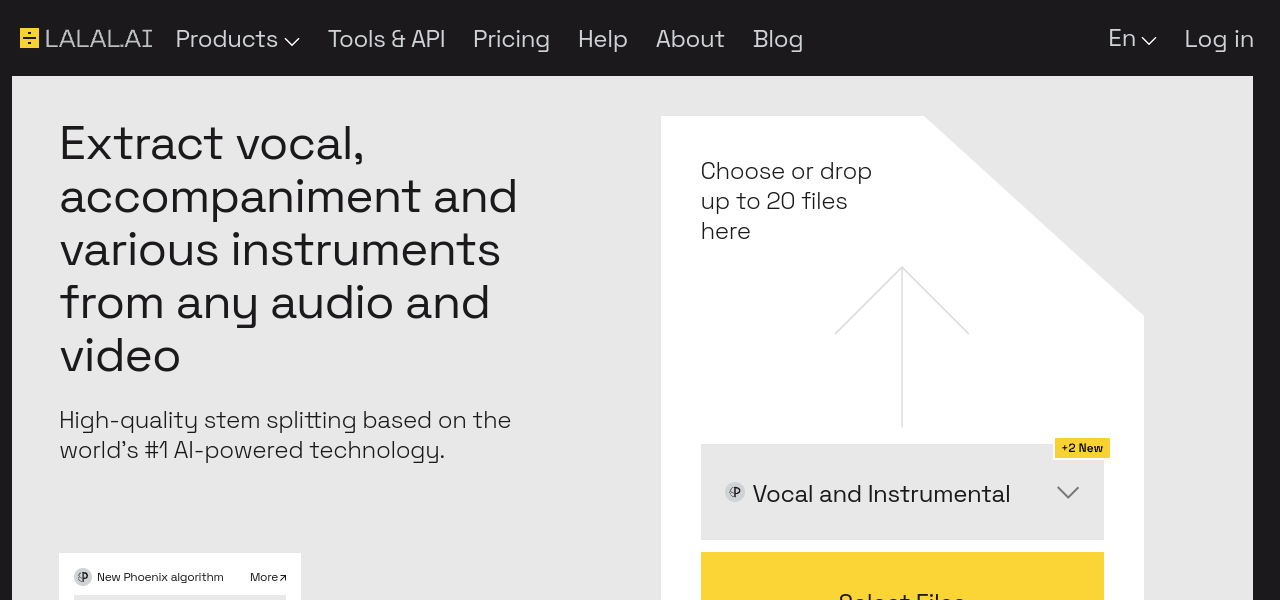Click the yellow LALAL.AI logo icon
The image size is (1280, 600).
pyautogui.click(x=29, y=39)
